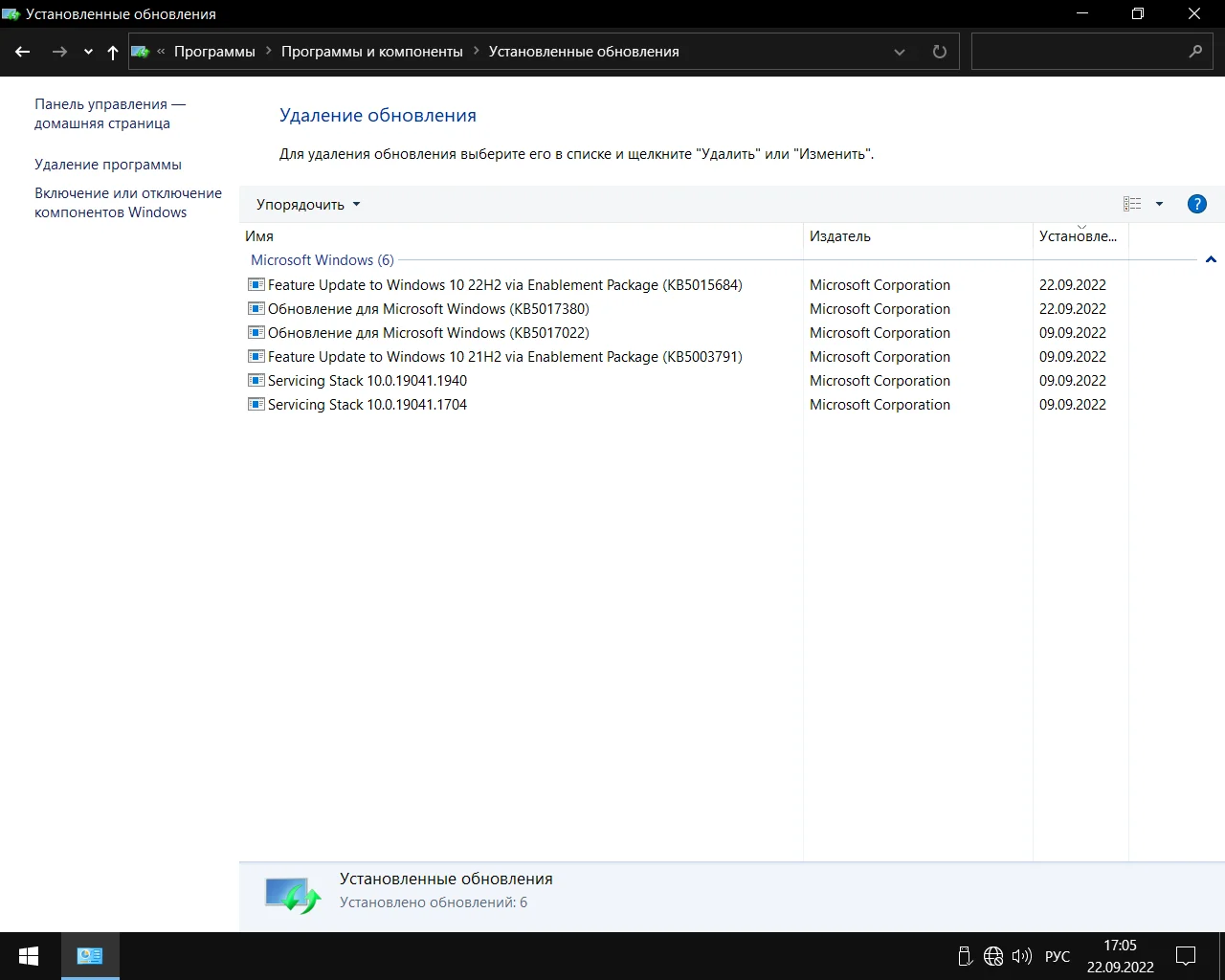Click Установленные обновления breadcrumb

(x=584, y=52)
